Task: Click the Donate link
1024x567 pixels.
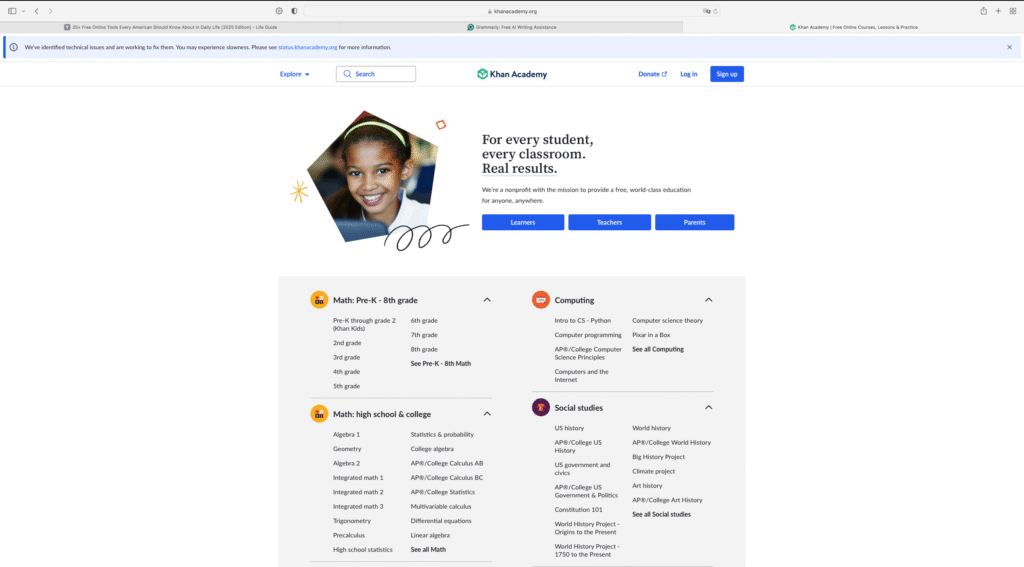Action: tap(652, 74)
